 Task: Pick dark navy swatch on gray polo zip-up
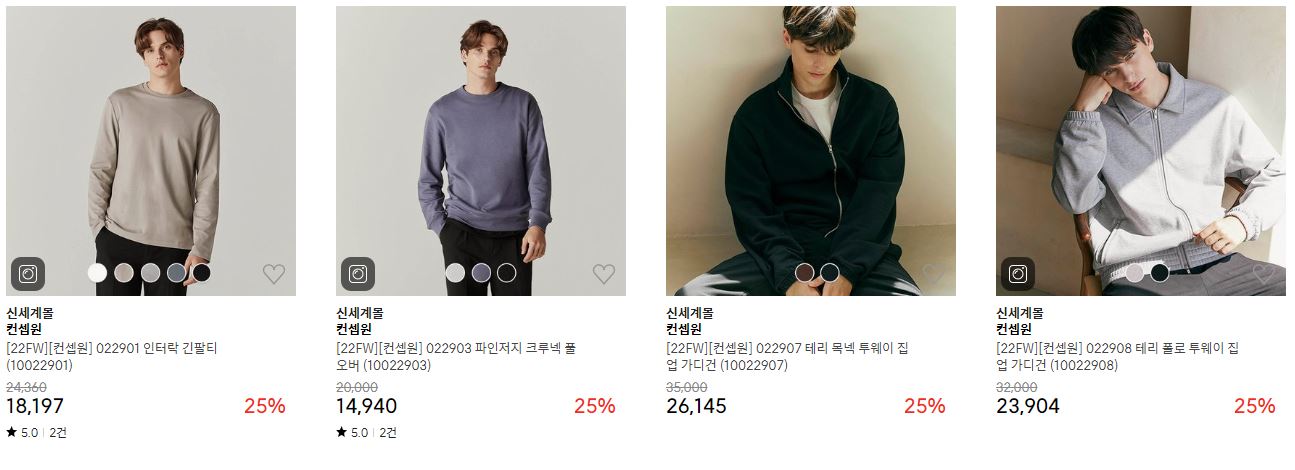(1159, 272)
